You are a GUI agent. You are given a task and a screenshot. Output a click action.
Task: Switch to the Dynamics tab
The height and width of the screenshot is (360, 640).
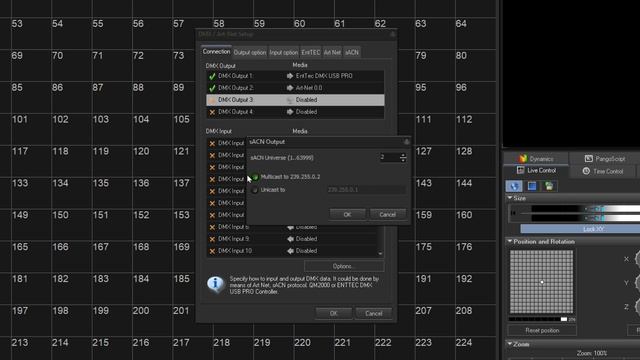(x=536, y=159)
